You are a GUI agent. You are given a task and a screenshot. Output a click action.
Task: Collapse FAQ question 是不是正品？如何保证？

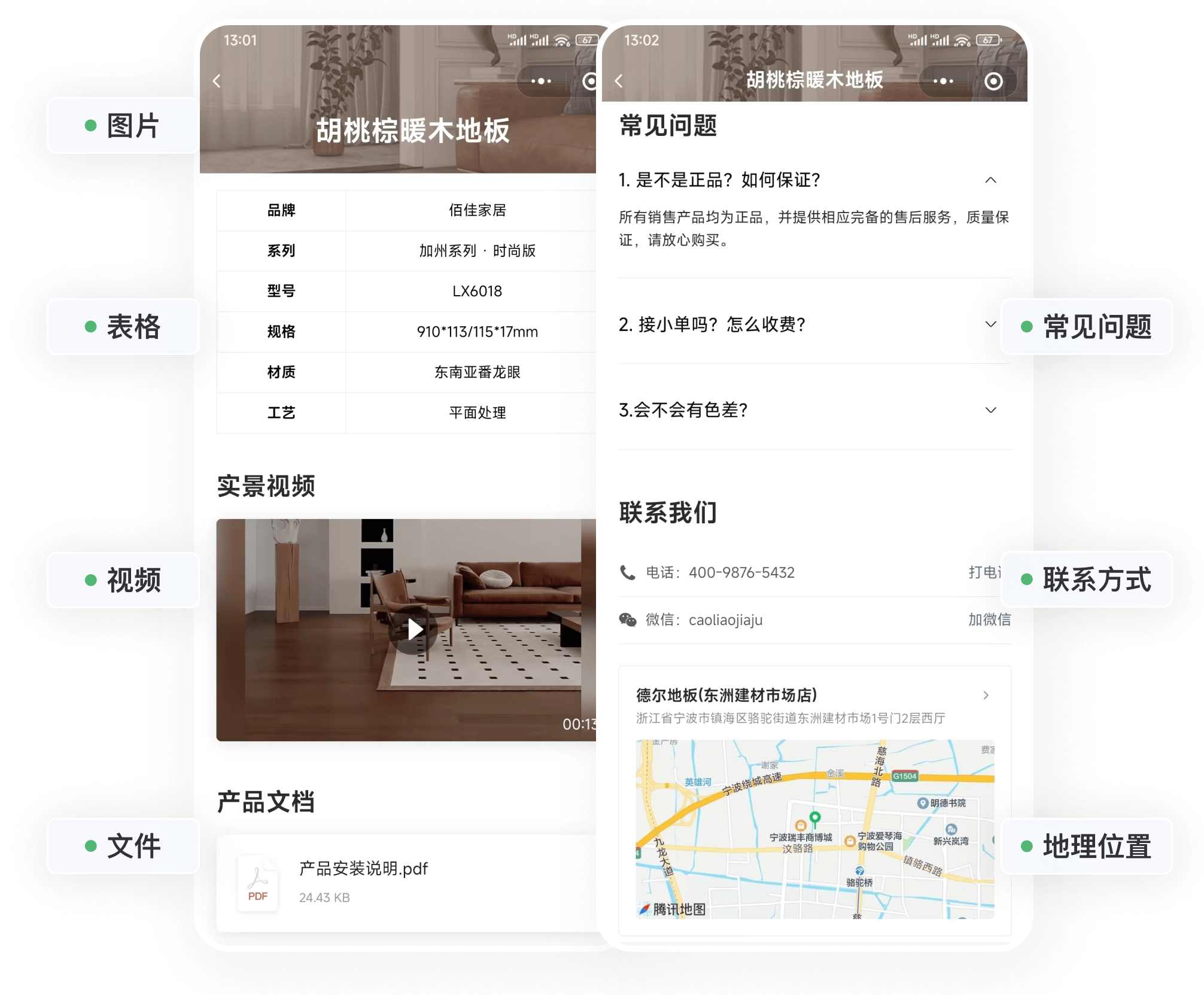pyautogui.click(x=990, y=180)
